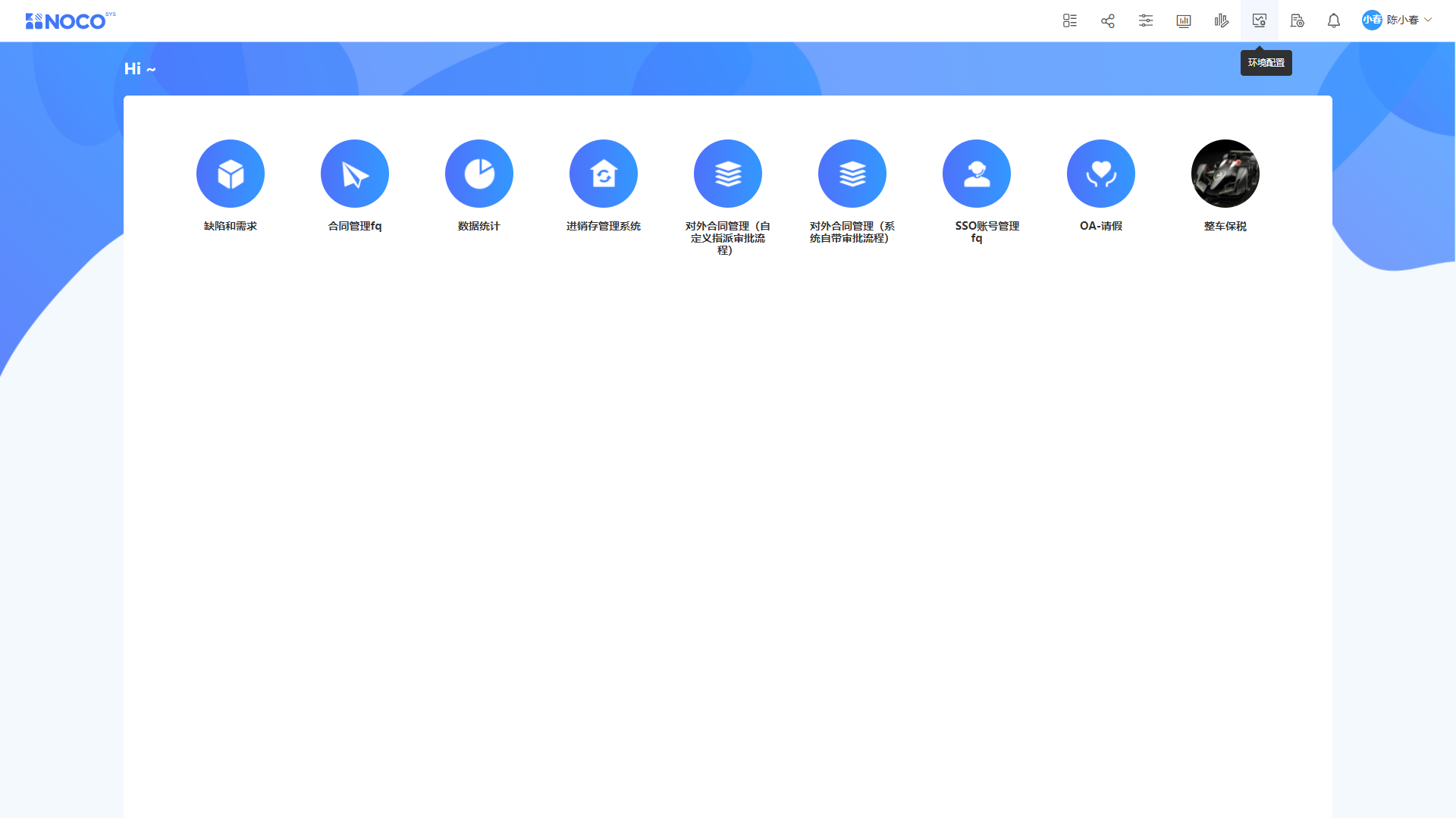Viewport: 1456px width, 818px height.
Task: Click the SSO账号管理 fq label text
Action: coord(987,232)
